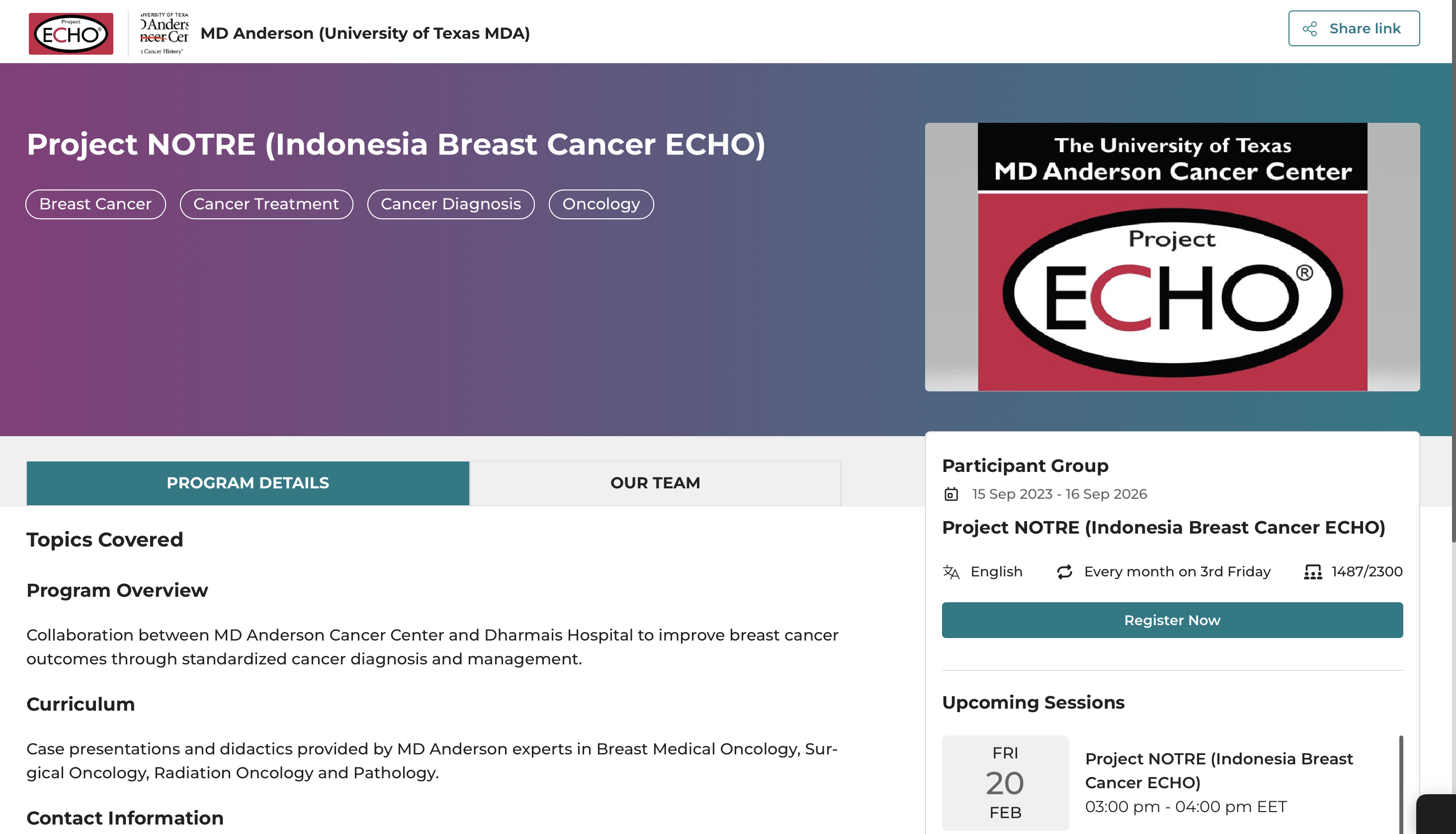Click the share icon in Share link
Image resolution: width=1456 pixels, height=834 pixels.
pos(1310,29)
